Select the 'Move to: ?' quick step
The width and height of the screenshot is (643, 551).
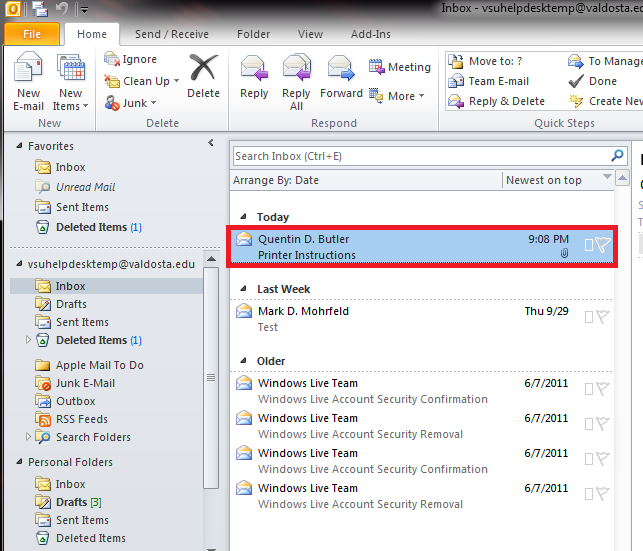point(485,61)
